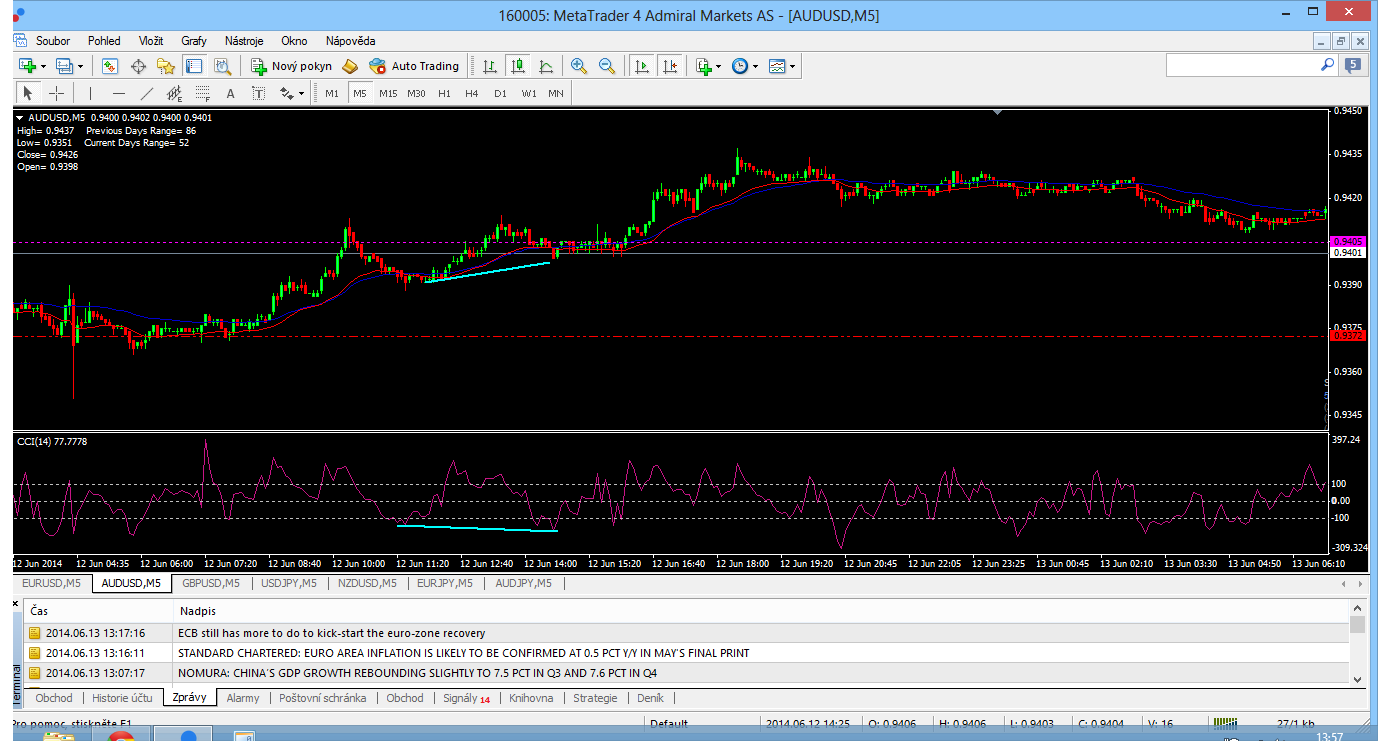Select the crosshair cursor tool
Screen dimensions: 1378x741
[x=57, y=93]
